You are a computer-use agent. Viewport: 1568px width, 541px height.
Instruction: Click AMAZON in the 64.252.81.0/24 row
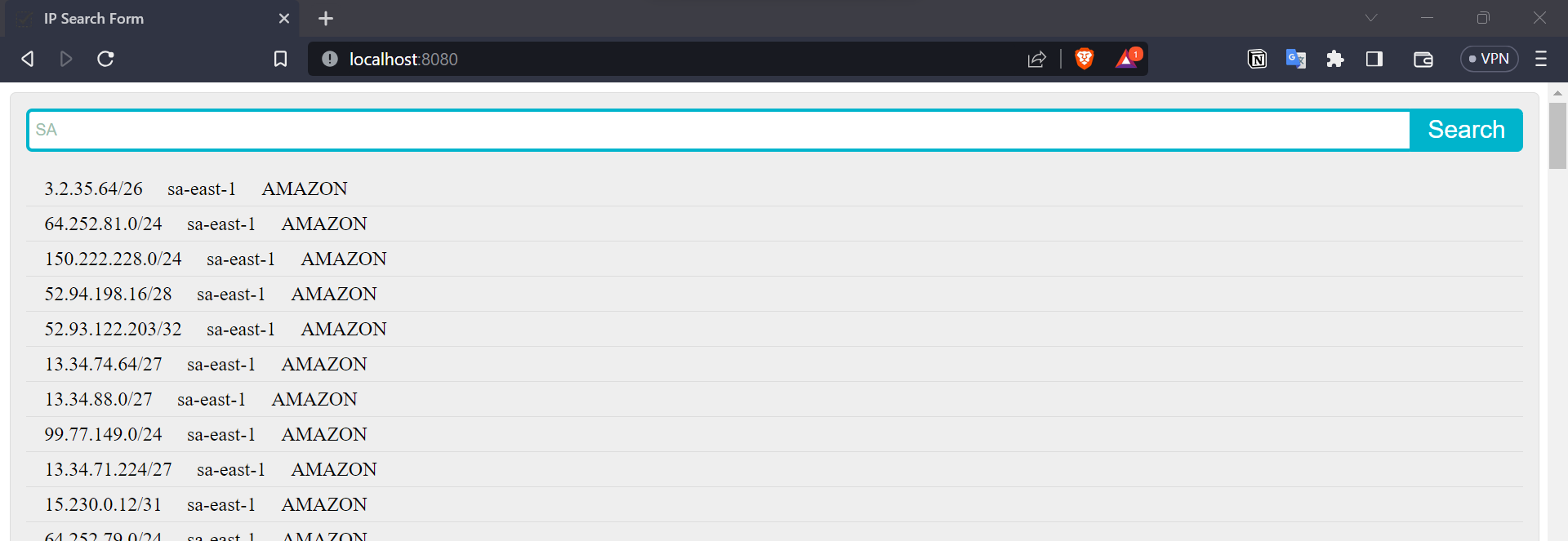(x=324, y=224)
